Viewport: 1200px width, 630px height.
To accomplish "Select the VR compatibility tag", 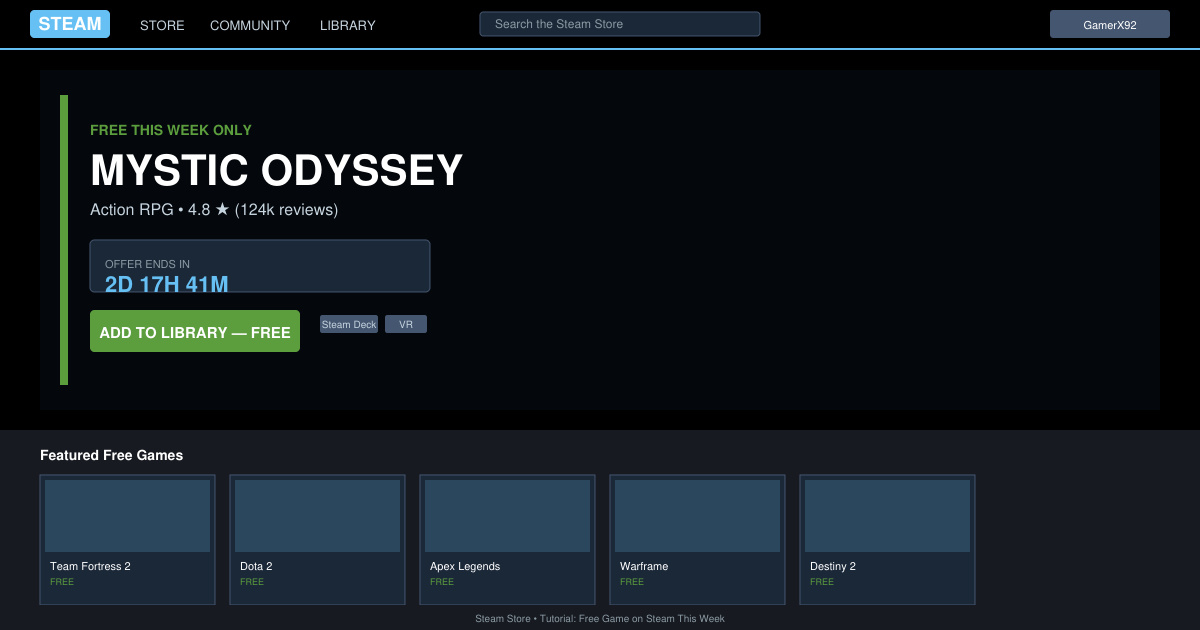I will click(406, 324).
